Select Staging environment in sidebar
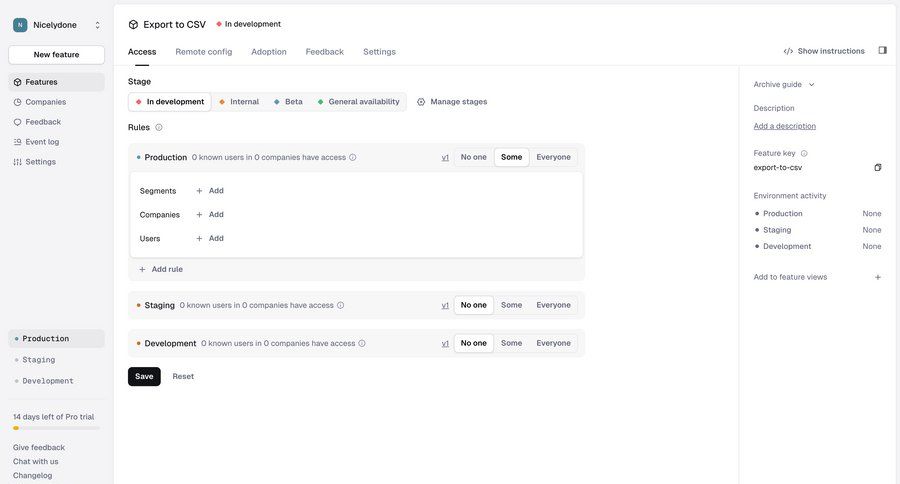 56,360
